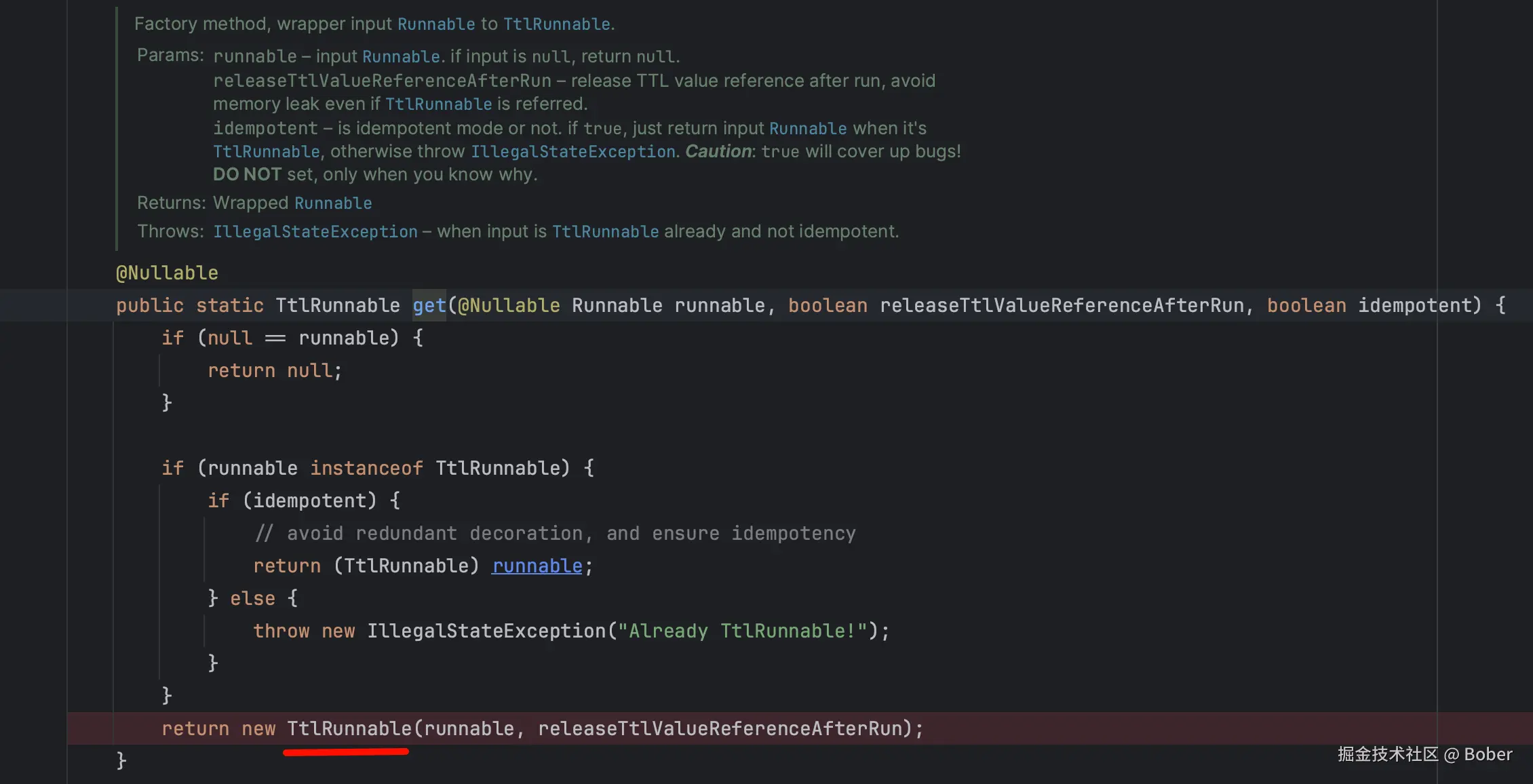Click IllegalStateException link after 'otherwise throw'
The image size is (1533, 784).
(573, 152)
